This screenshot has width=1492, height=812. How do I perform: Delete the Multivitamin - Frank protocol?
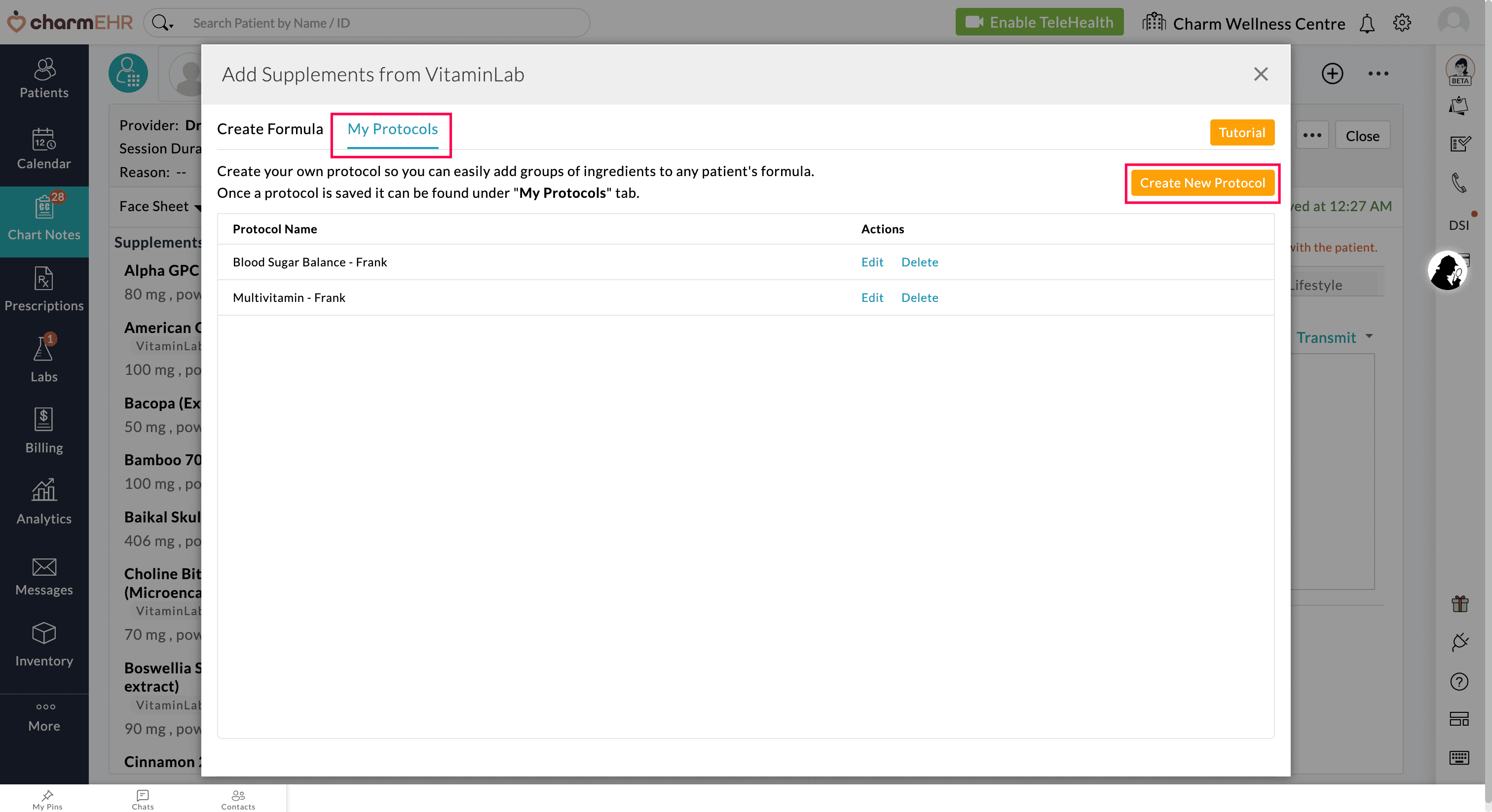pyautogui.click(x=919, y=297)
